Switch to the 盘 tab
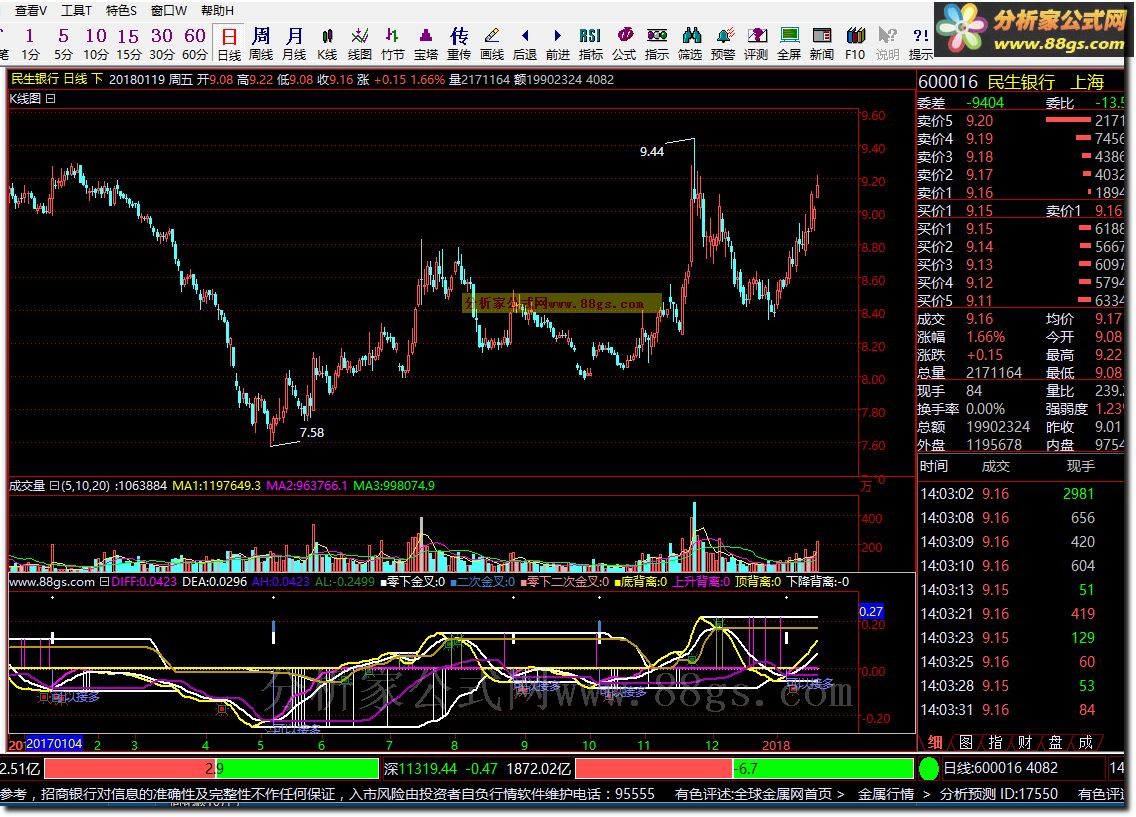This screenshot has width=1136, height=817. (1056, 742)
